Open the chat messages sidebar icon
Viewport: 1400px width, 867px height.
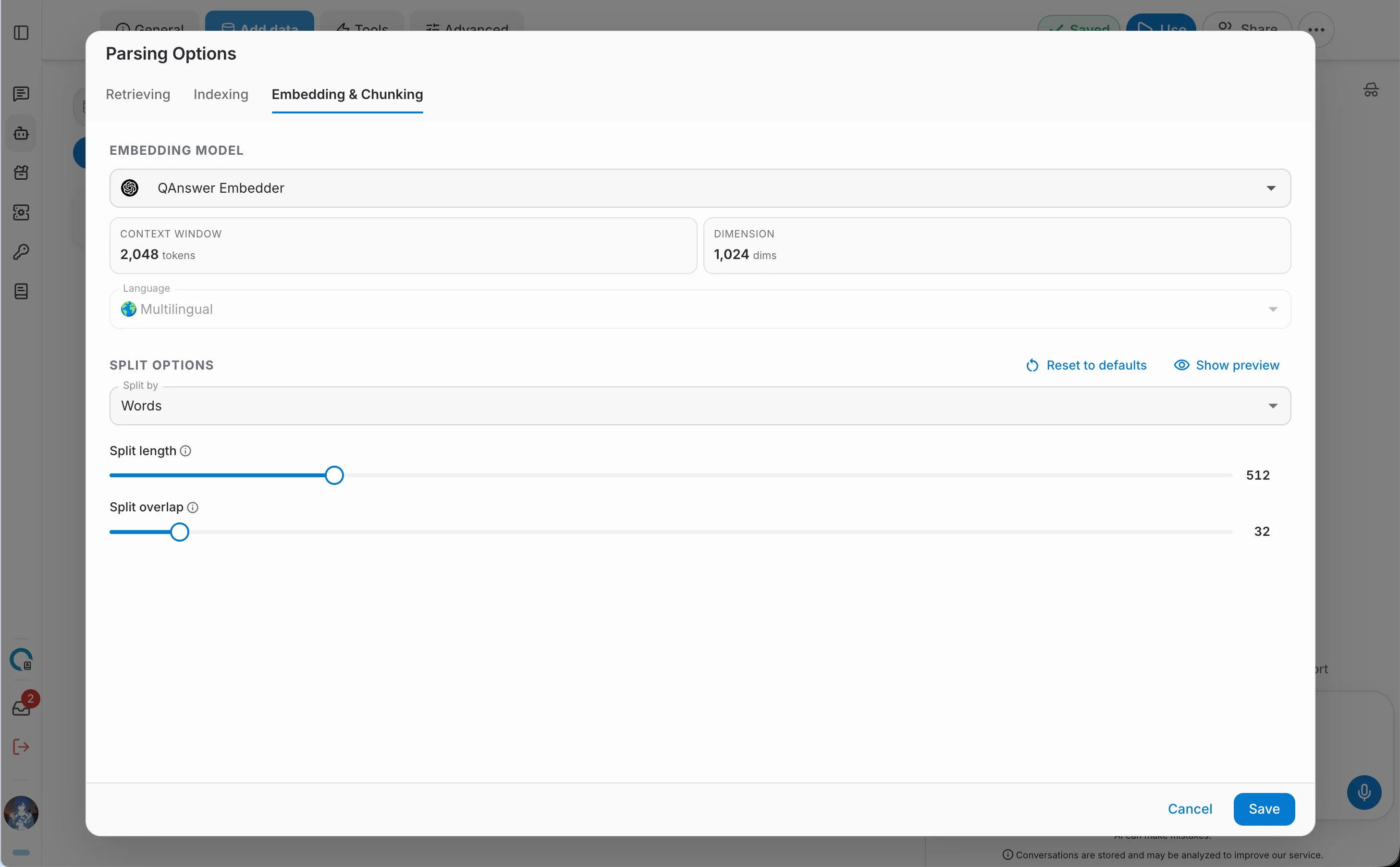(x=21, y=94)
